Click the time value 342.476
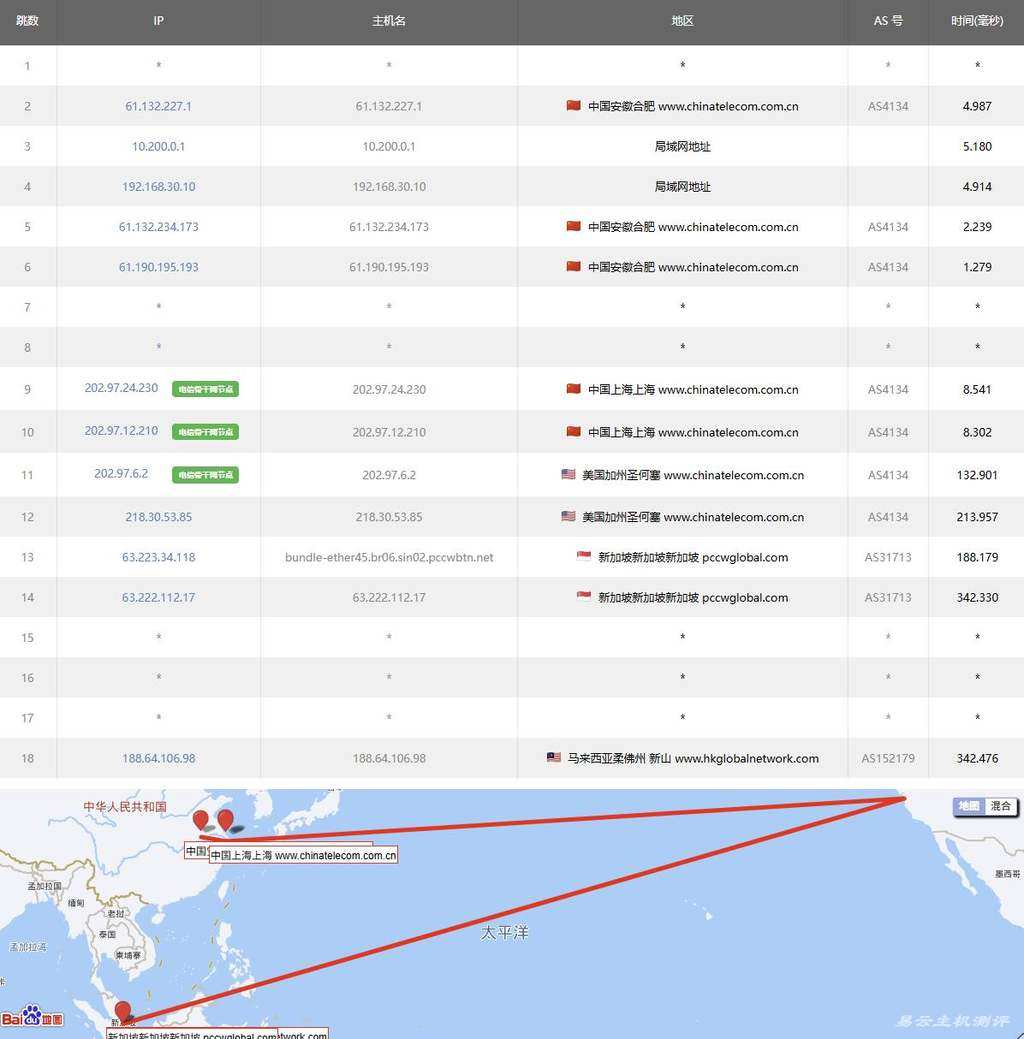This screenshot has height=1039, width=1024. (x=977, y=758)
